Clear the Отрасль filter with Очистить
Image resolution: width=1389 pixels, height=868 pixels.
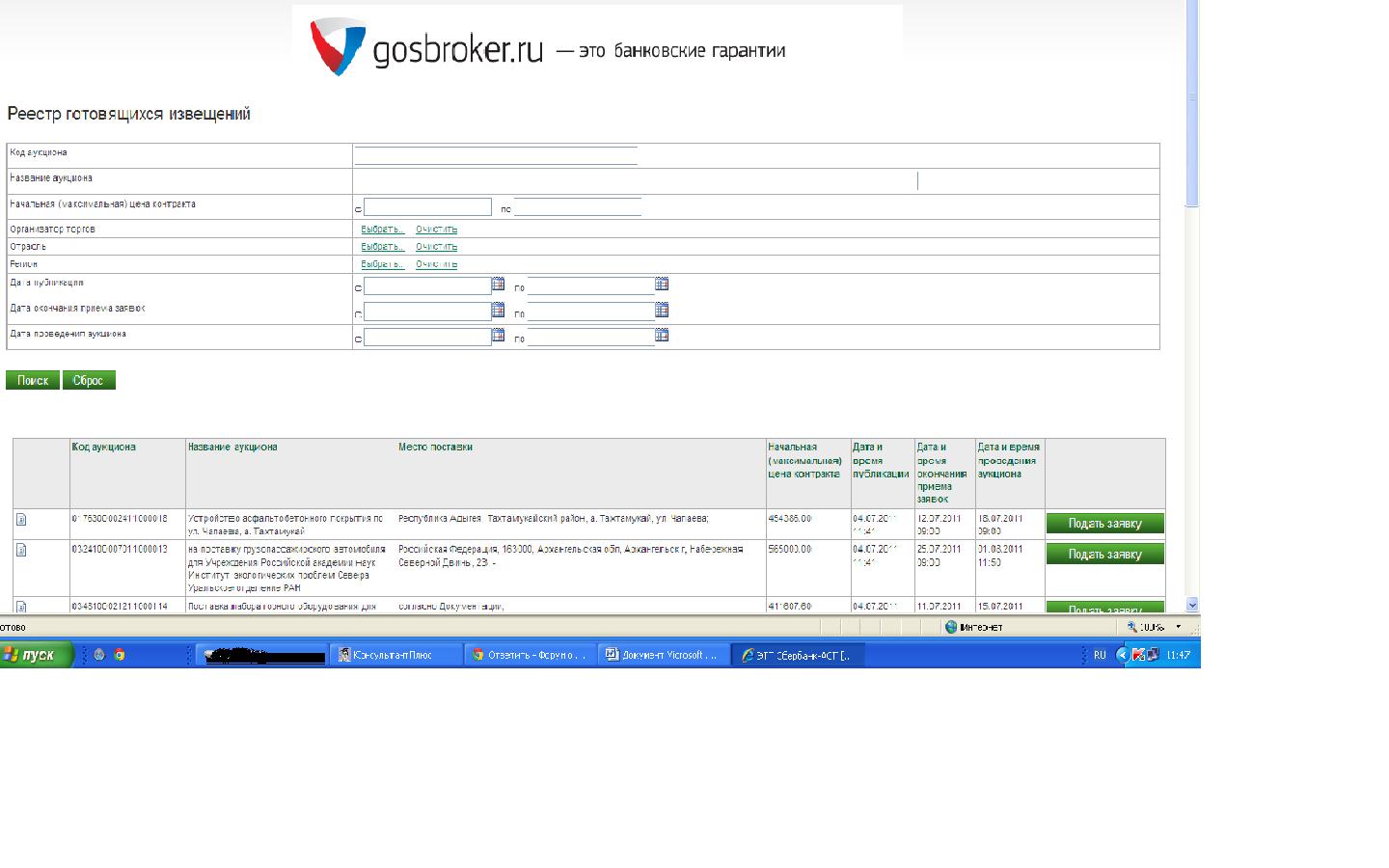click(x=436, y=247)
